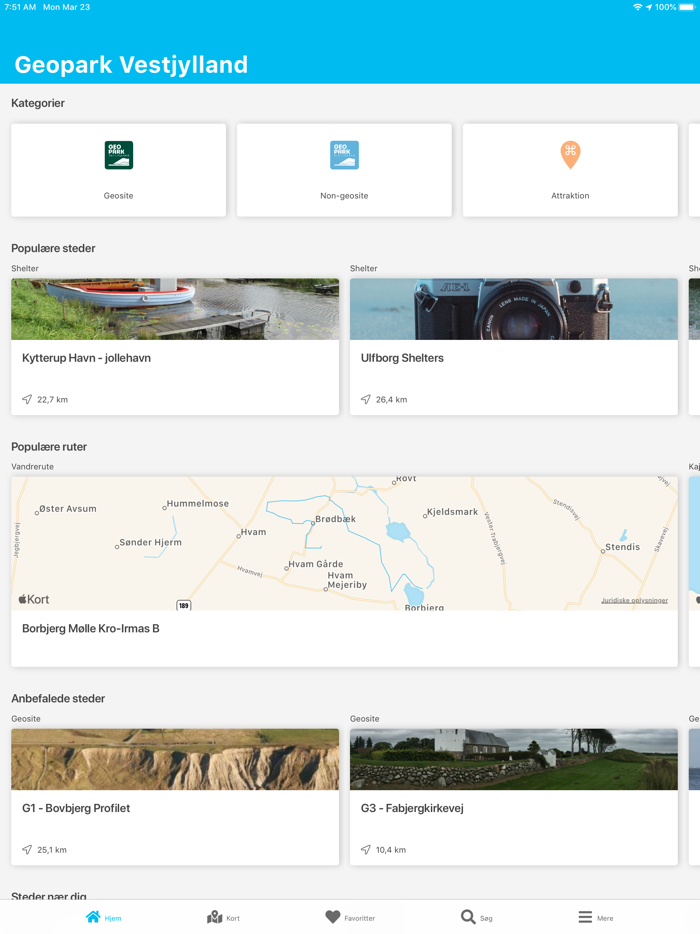Tap distance arrow icon beside 25,1 km
Image resolution: width=700 pixels, height=934 pixels.
click(x=27, y=849)
